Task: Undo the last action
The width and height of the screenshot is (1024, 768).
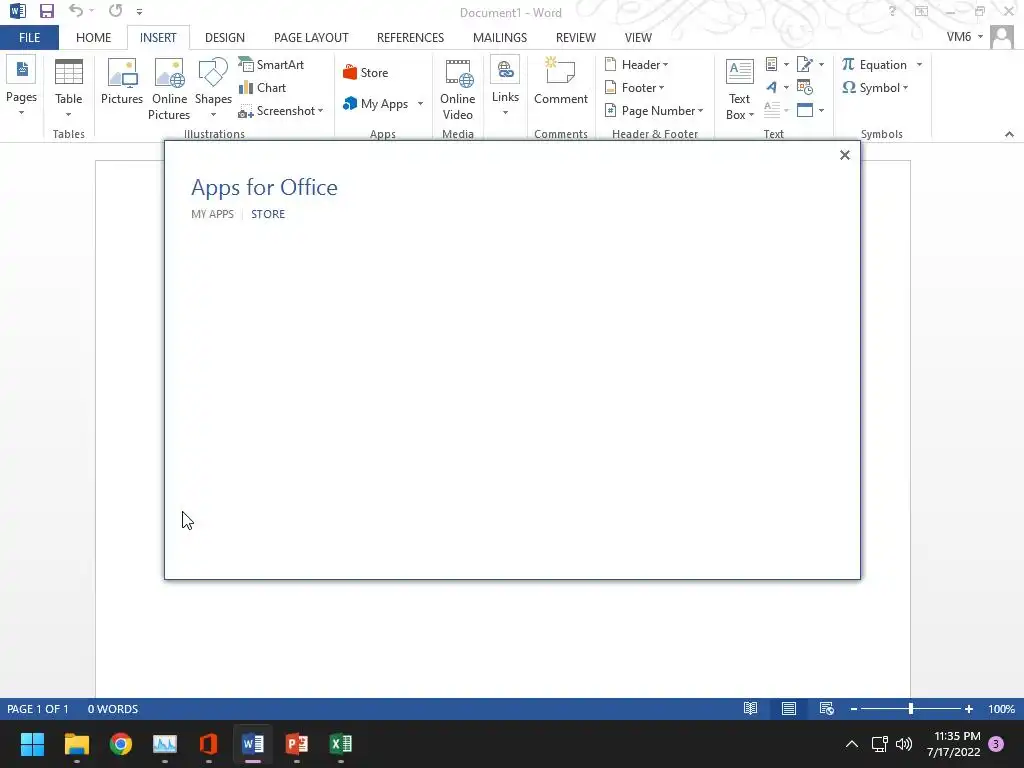Action: [x=76, y=11]
